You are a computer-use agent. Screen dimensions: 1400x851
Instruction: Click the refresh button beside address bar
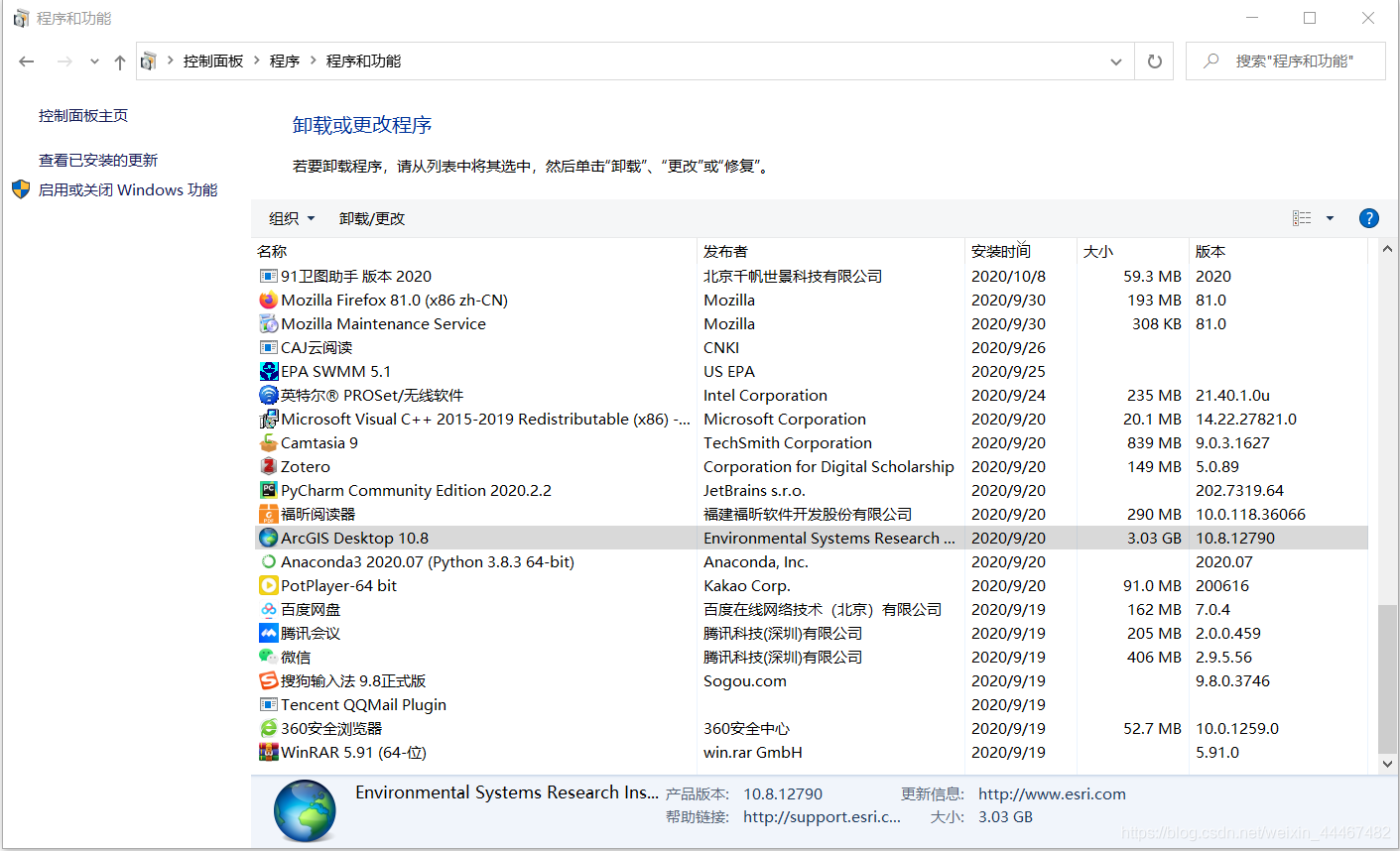[x=1155, y=61]
